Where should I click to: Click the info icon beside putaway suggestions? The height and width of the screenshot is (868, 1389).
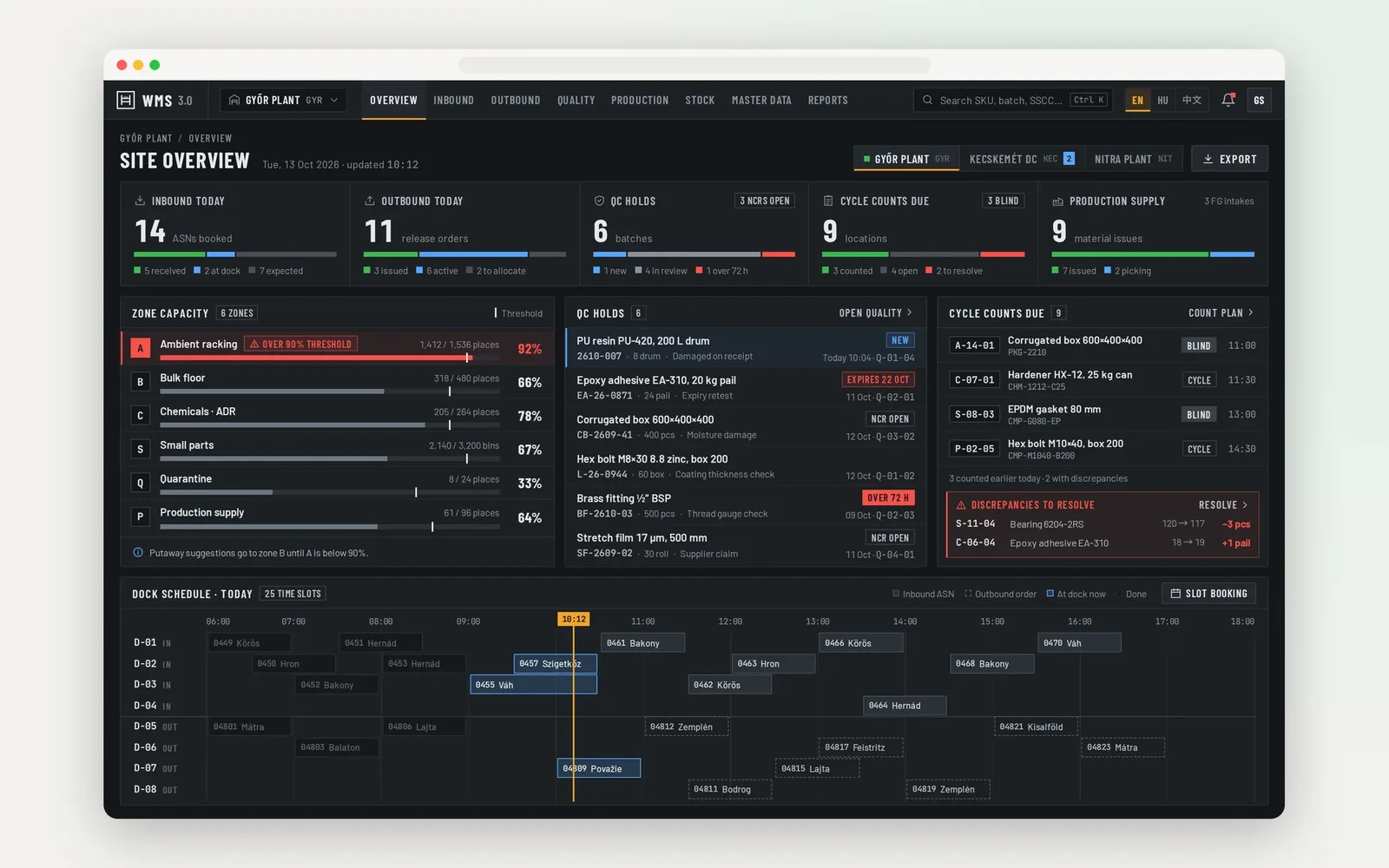138,553
